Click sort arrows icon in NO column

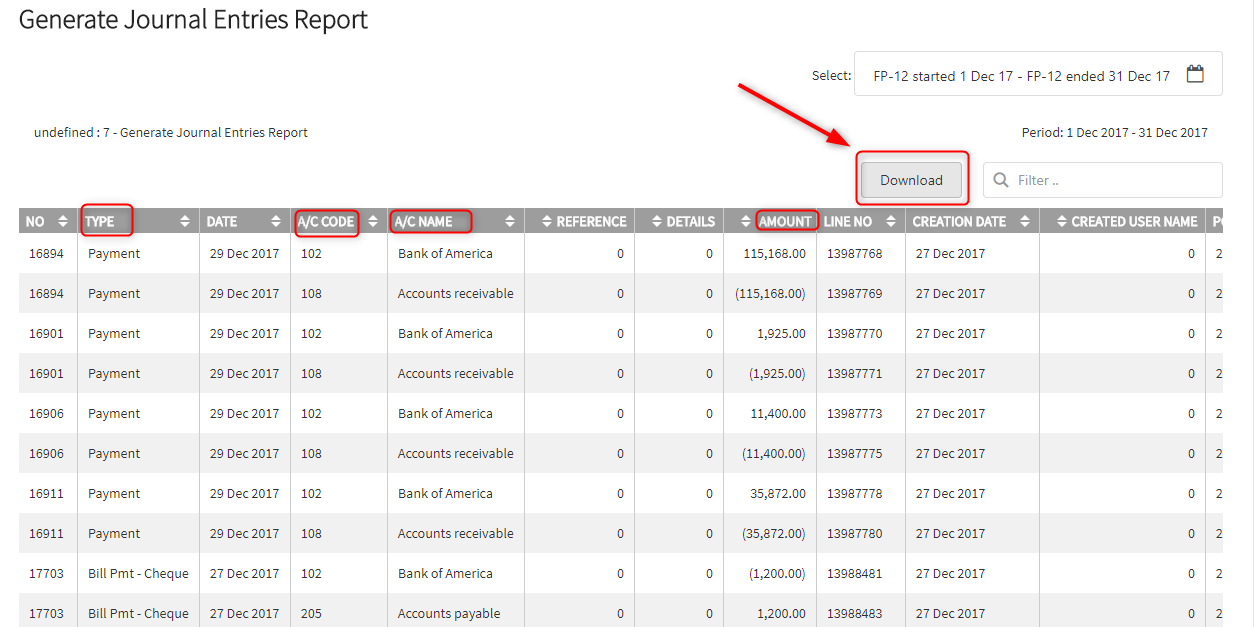coord(63,221)
